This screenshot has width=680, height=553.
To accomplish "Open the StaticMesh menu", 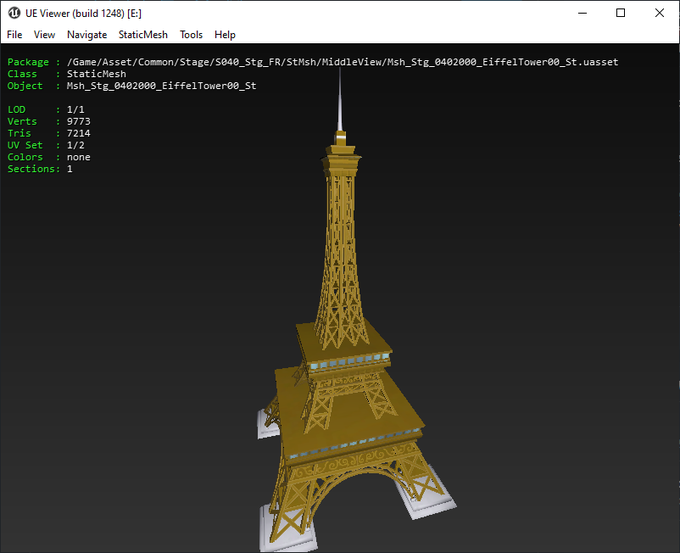I will point(143,34).
